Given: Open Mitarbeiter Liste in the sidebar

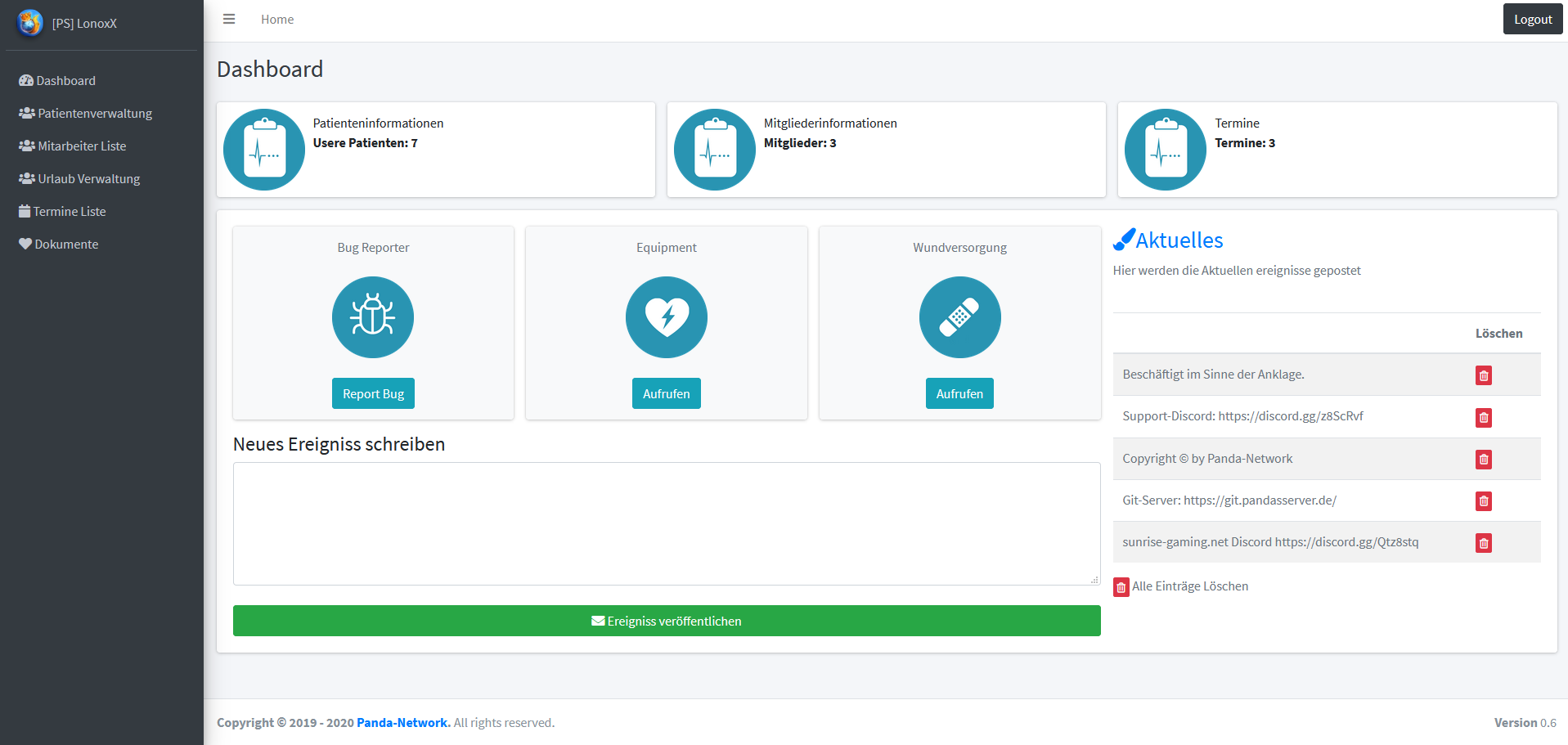Looking at the screenshot, I should click(82, 146).
